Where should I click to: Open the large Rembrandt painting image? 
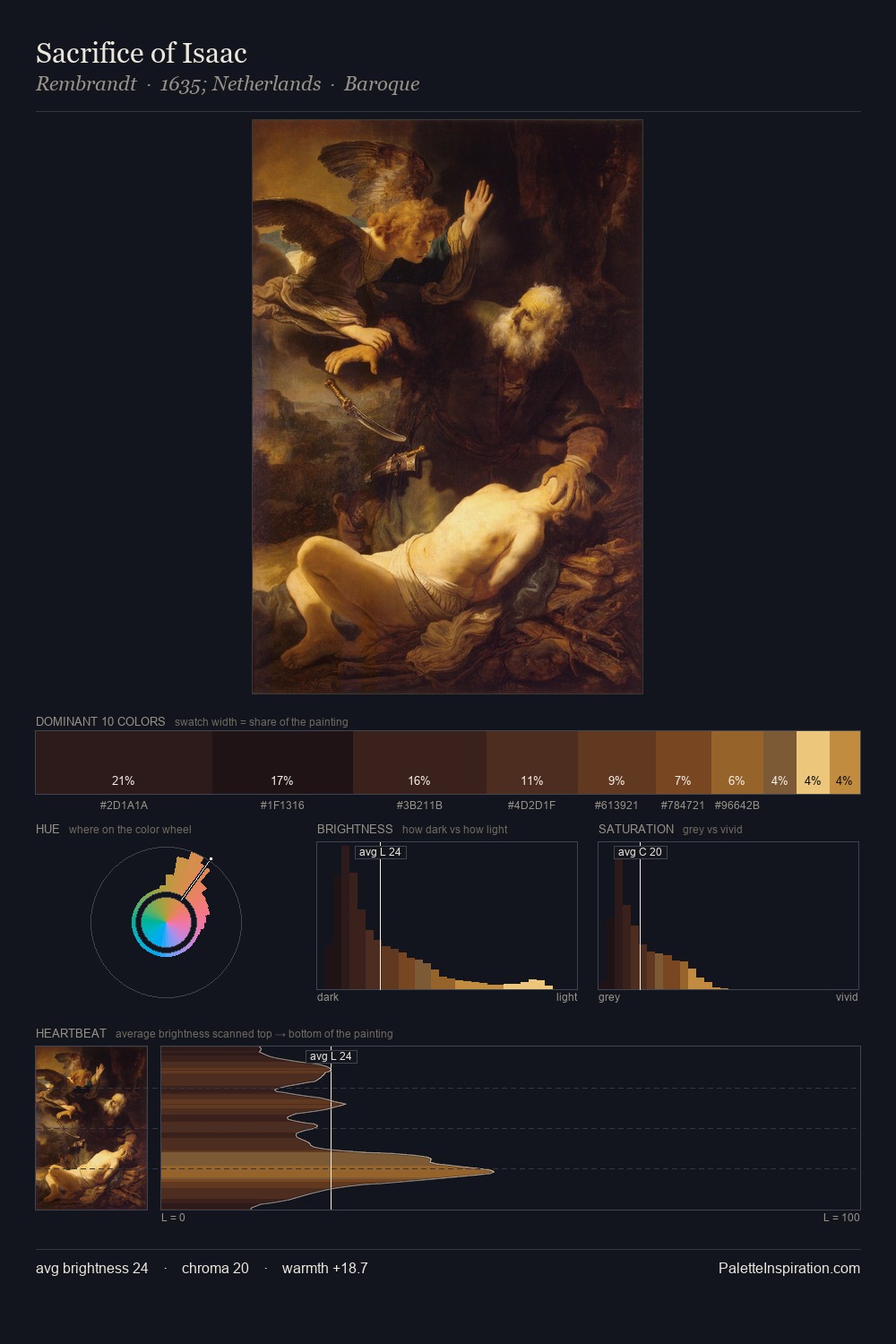click(447, 407)
